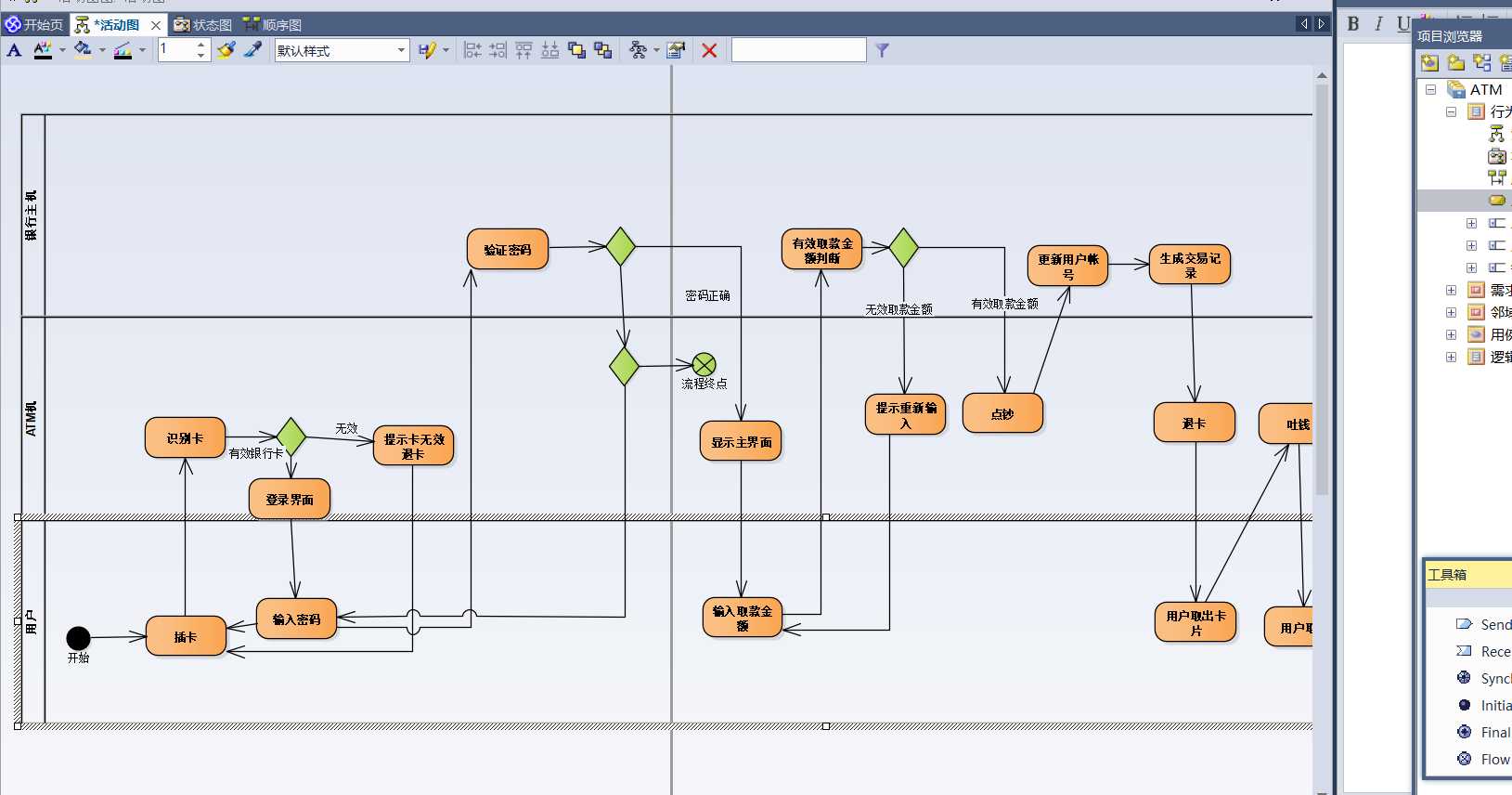Click new package folder icon in browser
1512x795 pixels.
(1456, 62)
